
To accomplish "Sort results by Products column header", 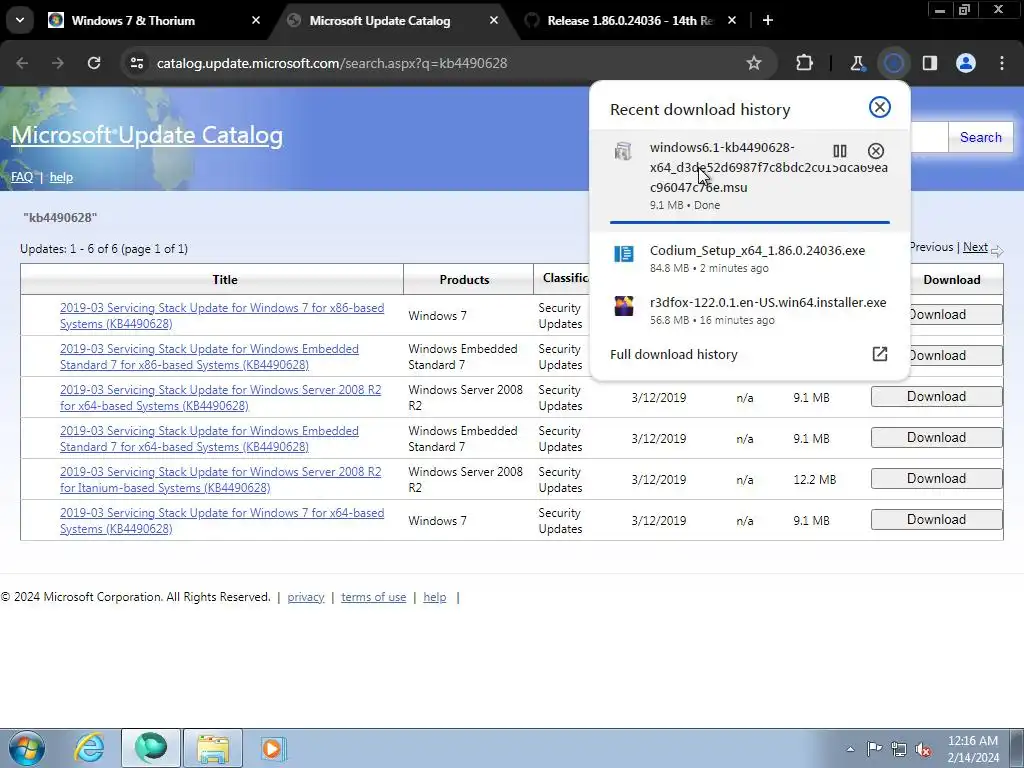I will point(464,280).
